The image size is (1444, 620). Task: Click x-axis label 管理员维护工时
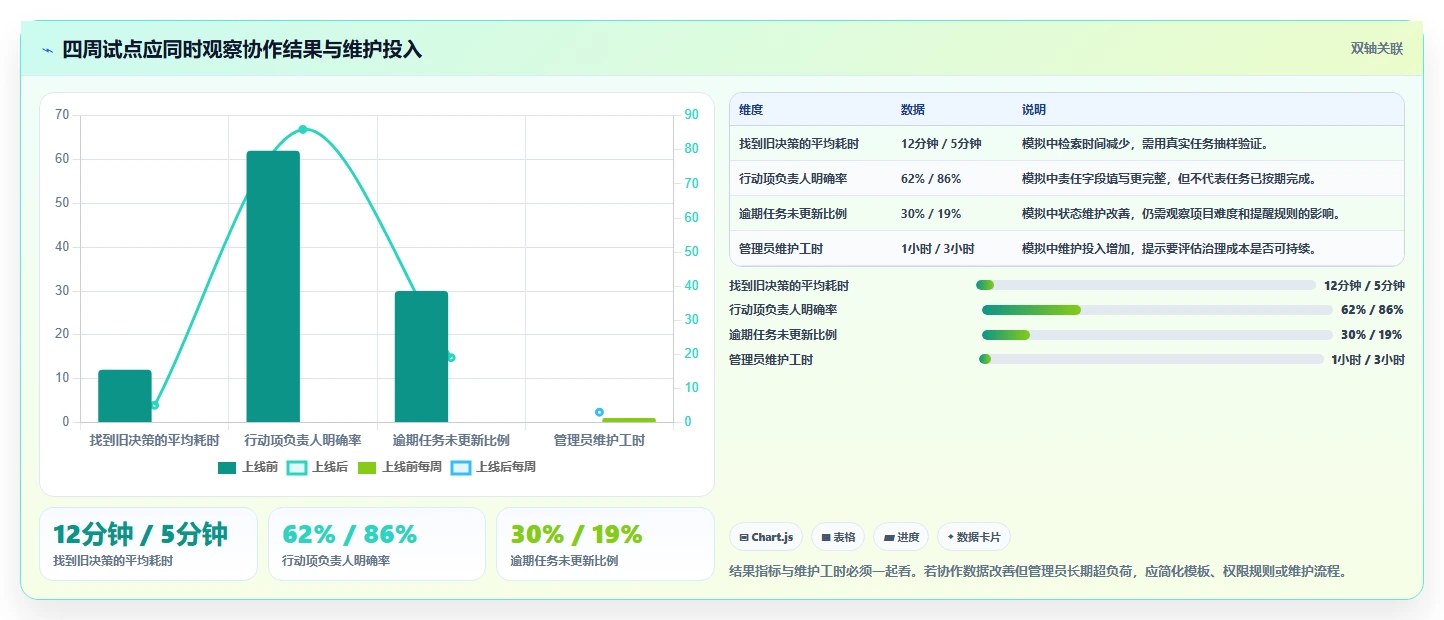[599, 440]
